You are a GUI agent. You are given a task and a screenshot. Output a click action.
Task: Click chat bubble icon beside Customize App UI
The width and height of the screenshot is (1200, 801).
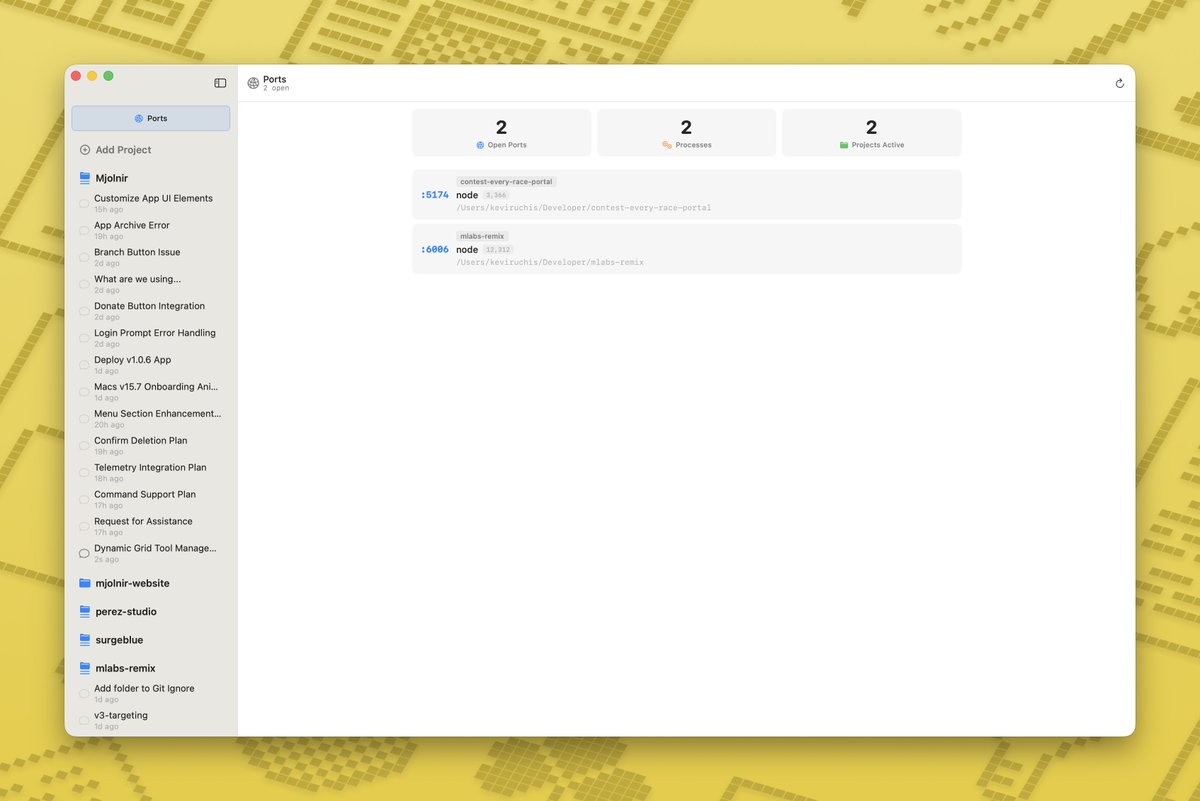pos(84,204)
